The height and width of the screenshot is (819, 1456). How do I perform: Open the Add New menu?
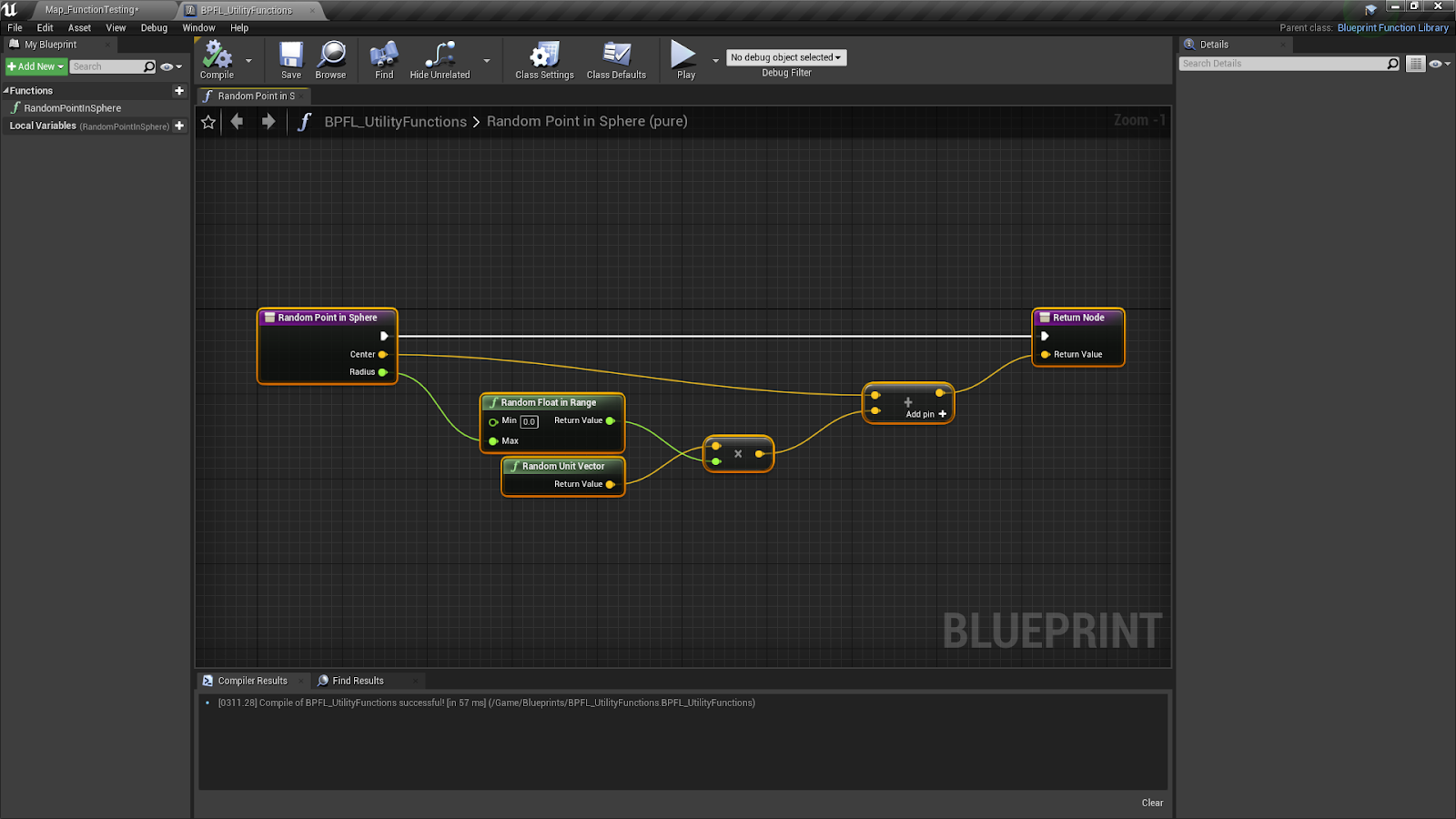pos(35,66)
